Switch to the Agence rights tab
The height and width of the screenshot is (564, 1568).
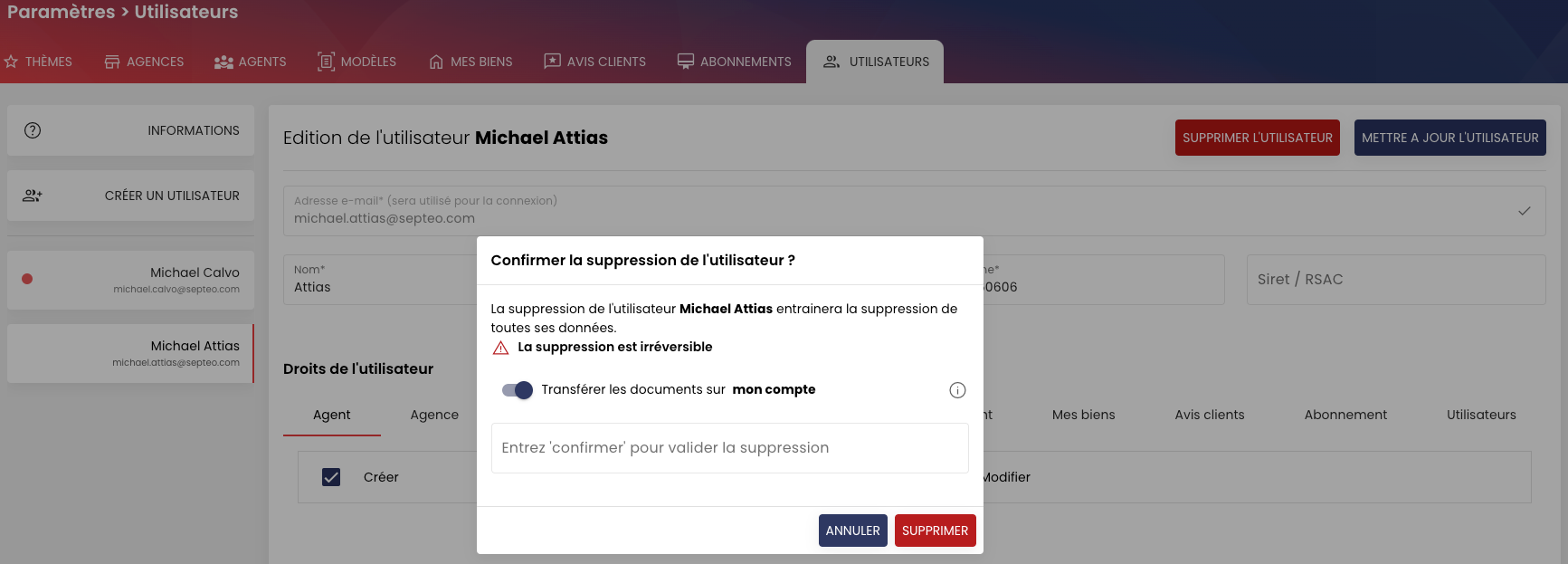pyautogui.click(x=434, y=415)
